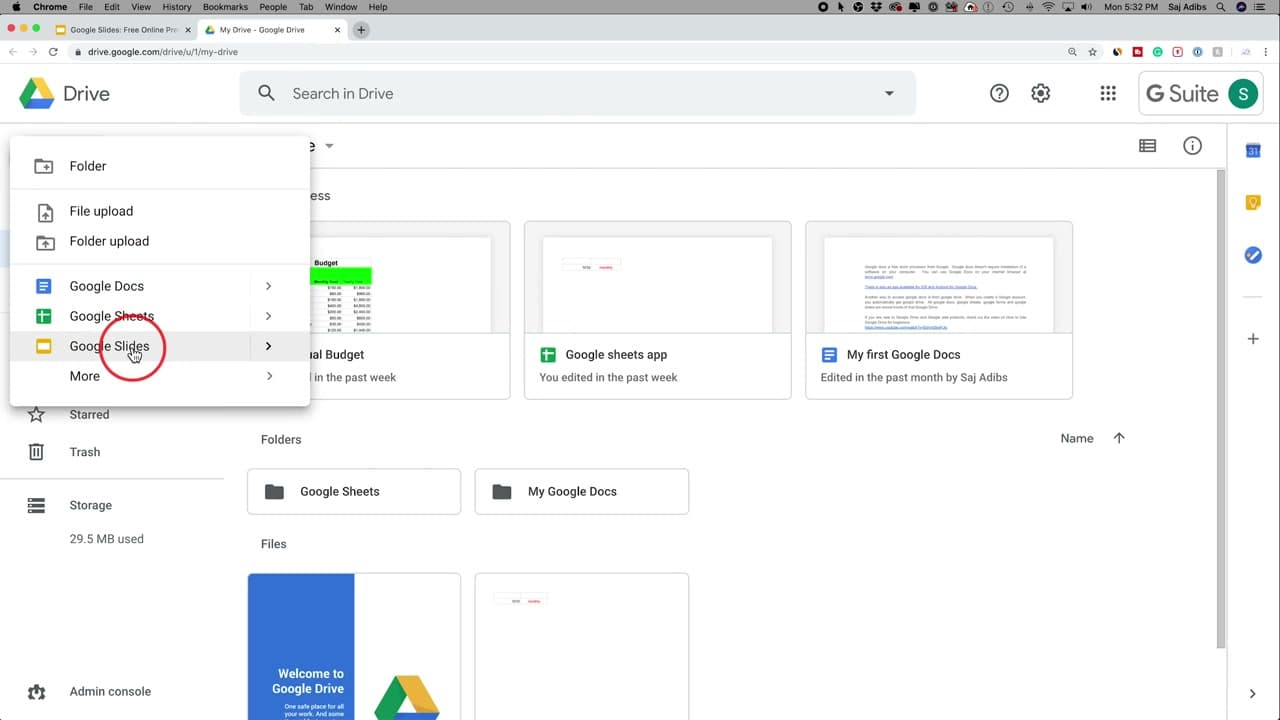Open the Google Sheets folder
The width and height of the screenshot is (1280, 720).
point(354,491)
